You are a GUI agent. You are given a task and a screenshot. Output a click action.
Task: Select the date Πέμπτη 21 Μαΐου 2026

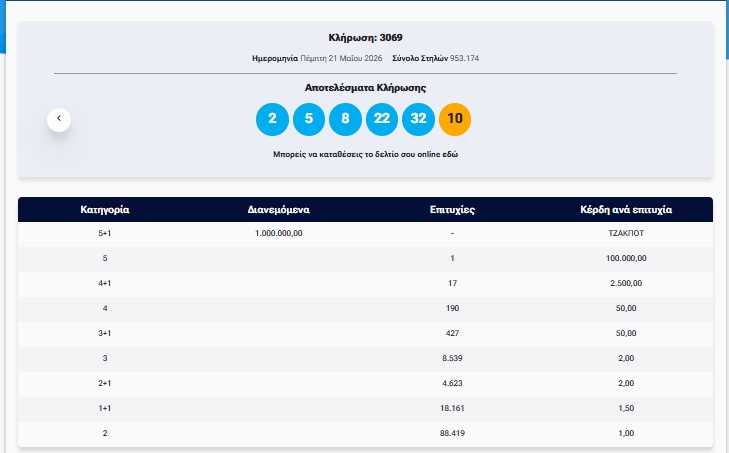(x=341, y=58)
